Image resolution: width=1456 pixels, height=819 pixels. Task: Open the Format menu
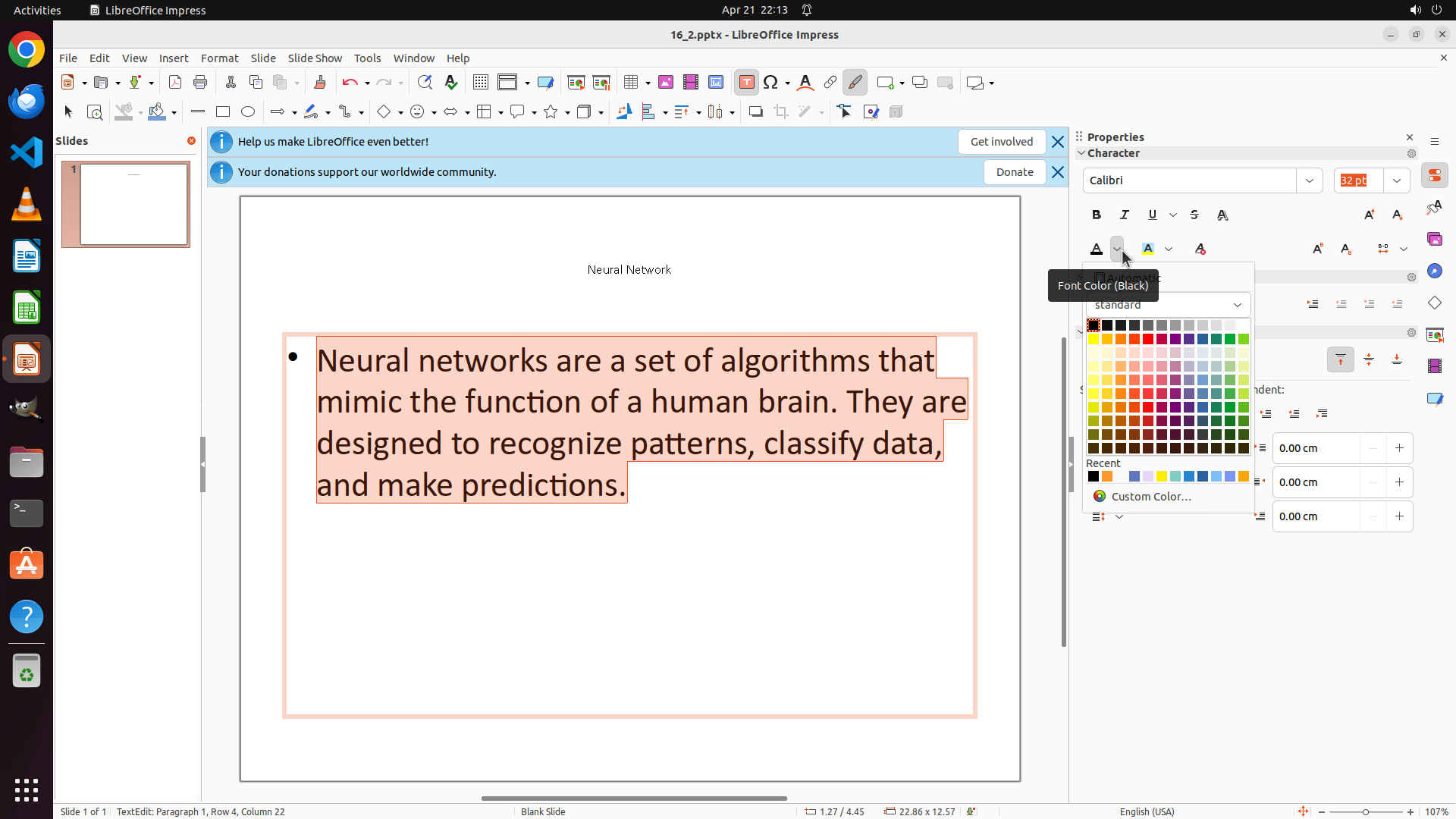click(219, 58)
